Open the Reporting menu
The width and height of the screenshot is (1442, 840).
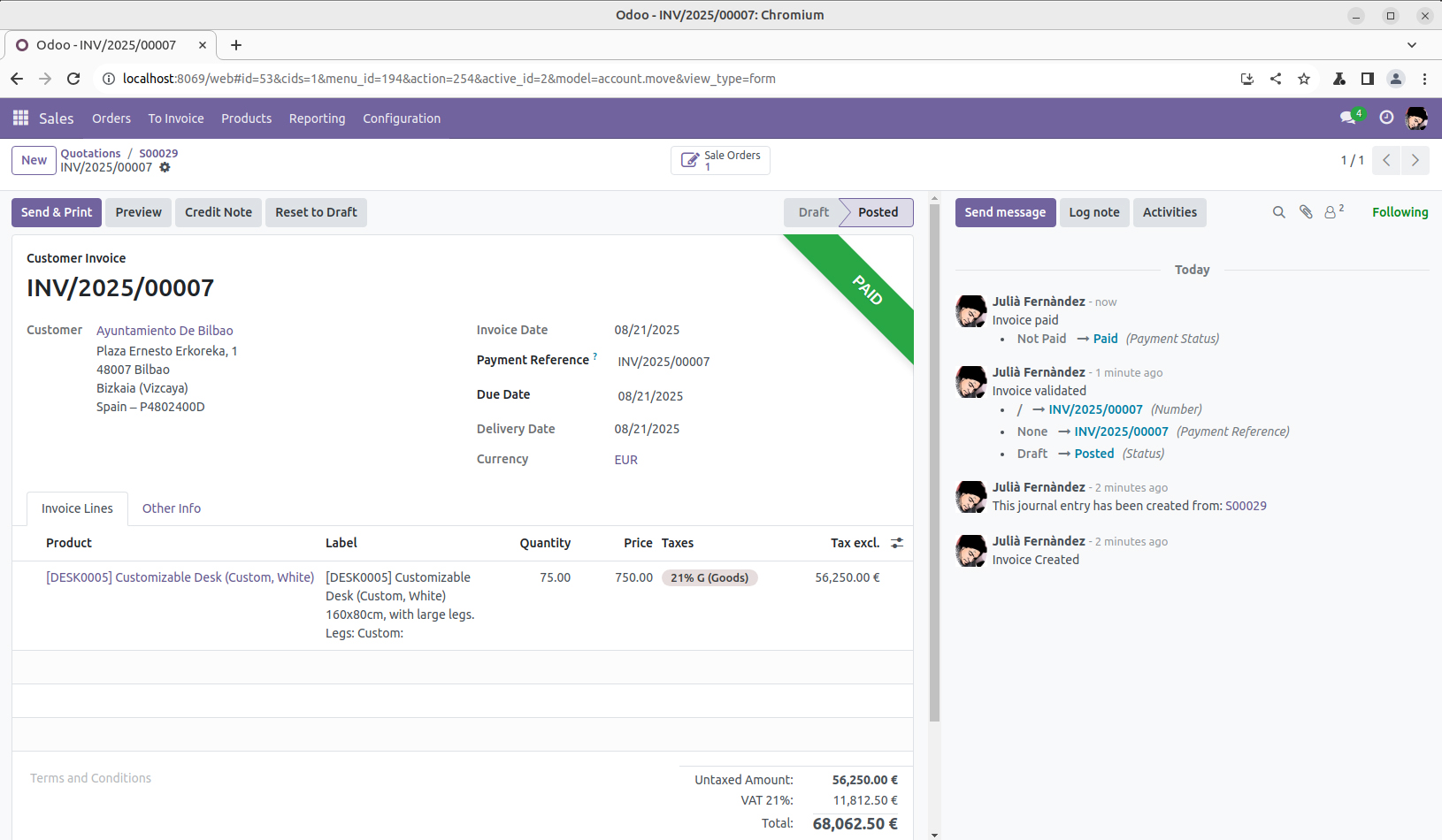[x=317, y=118]
